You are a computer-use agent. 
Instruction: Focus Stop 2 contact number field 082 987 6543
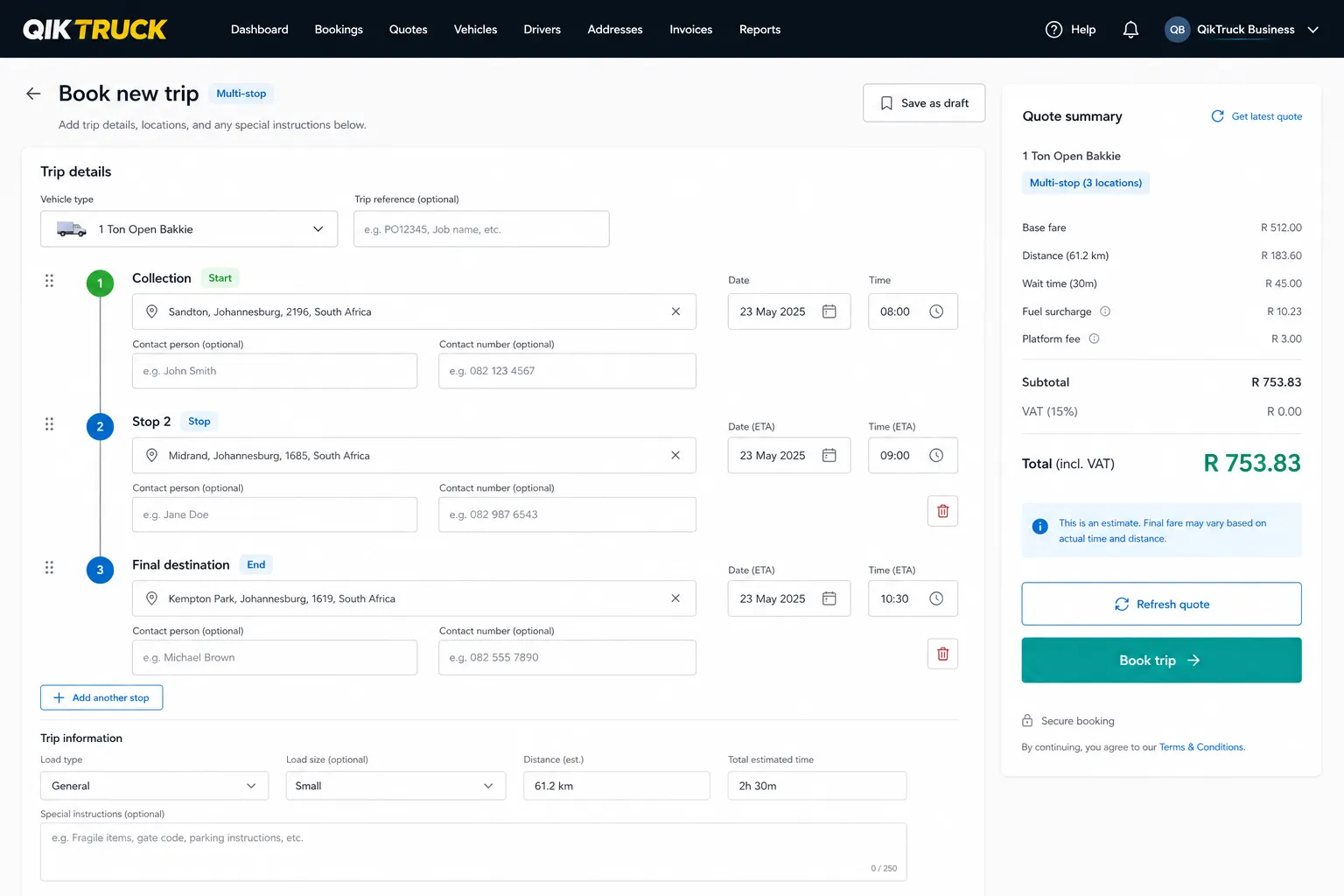[567, 514]
